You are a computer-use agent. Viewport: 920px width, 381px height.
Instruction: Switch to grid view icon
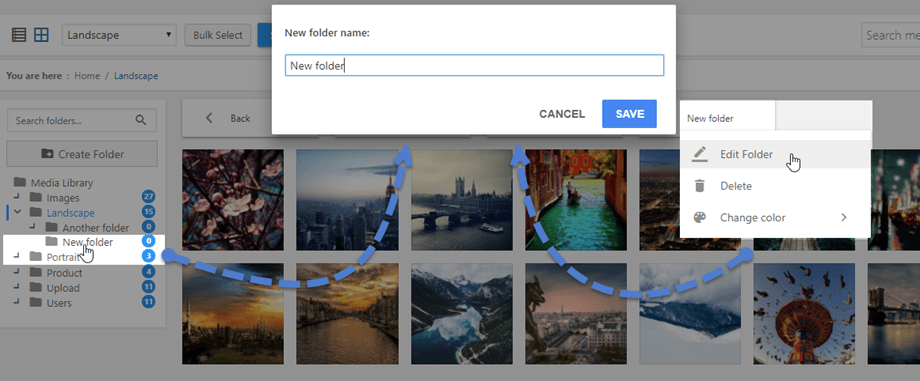tap(41, 35)
